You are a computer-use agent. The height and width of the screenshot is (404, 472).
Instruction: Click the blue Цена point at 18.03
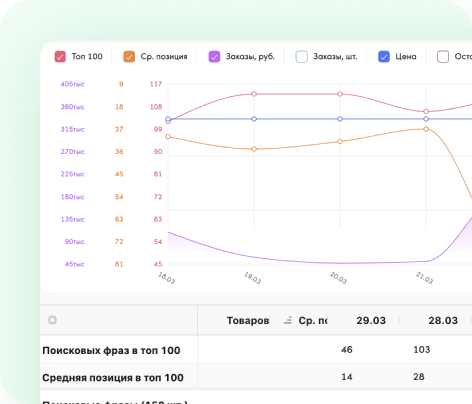[x=168, y=119]
